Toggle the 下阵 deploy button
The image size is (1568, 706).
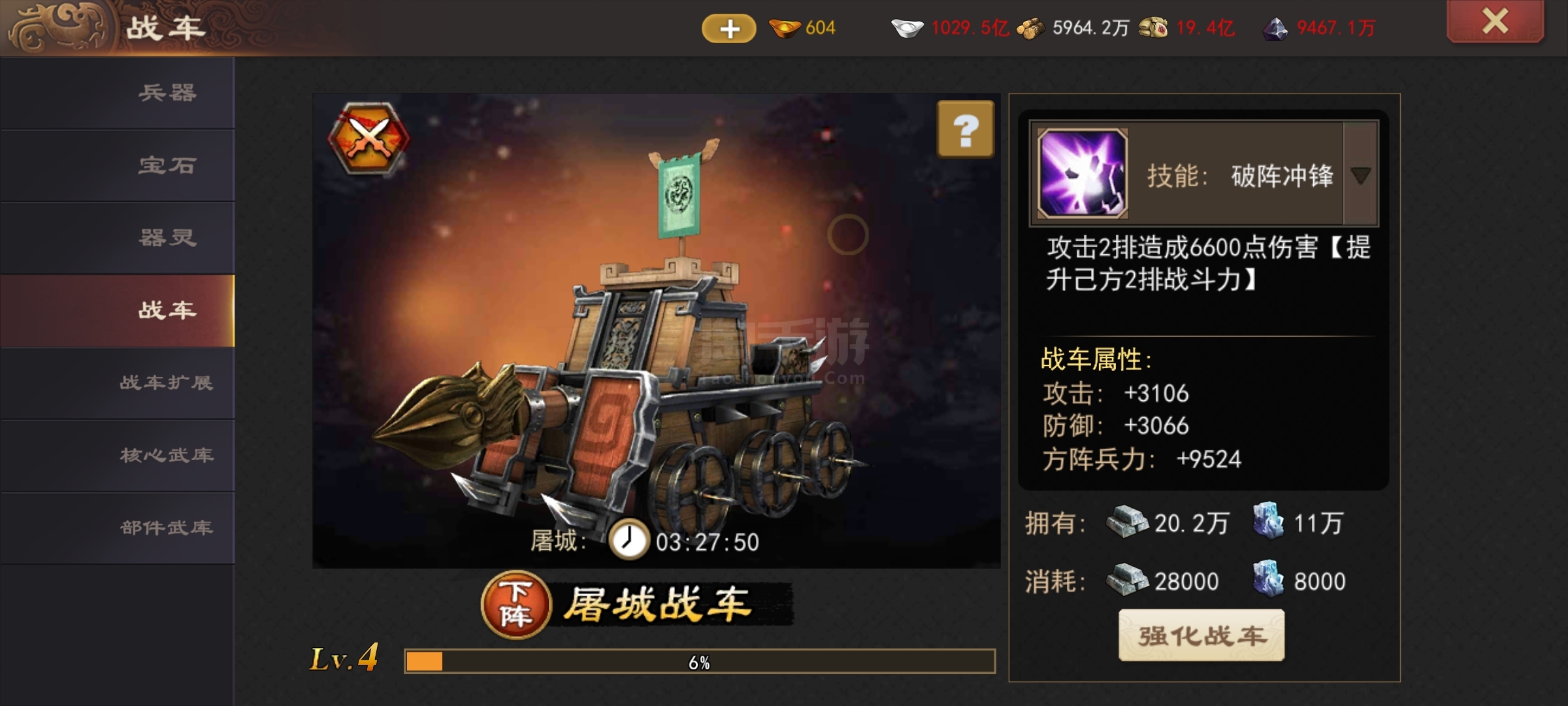tap(516, 605)
